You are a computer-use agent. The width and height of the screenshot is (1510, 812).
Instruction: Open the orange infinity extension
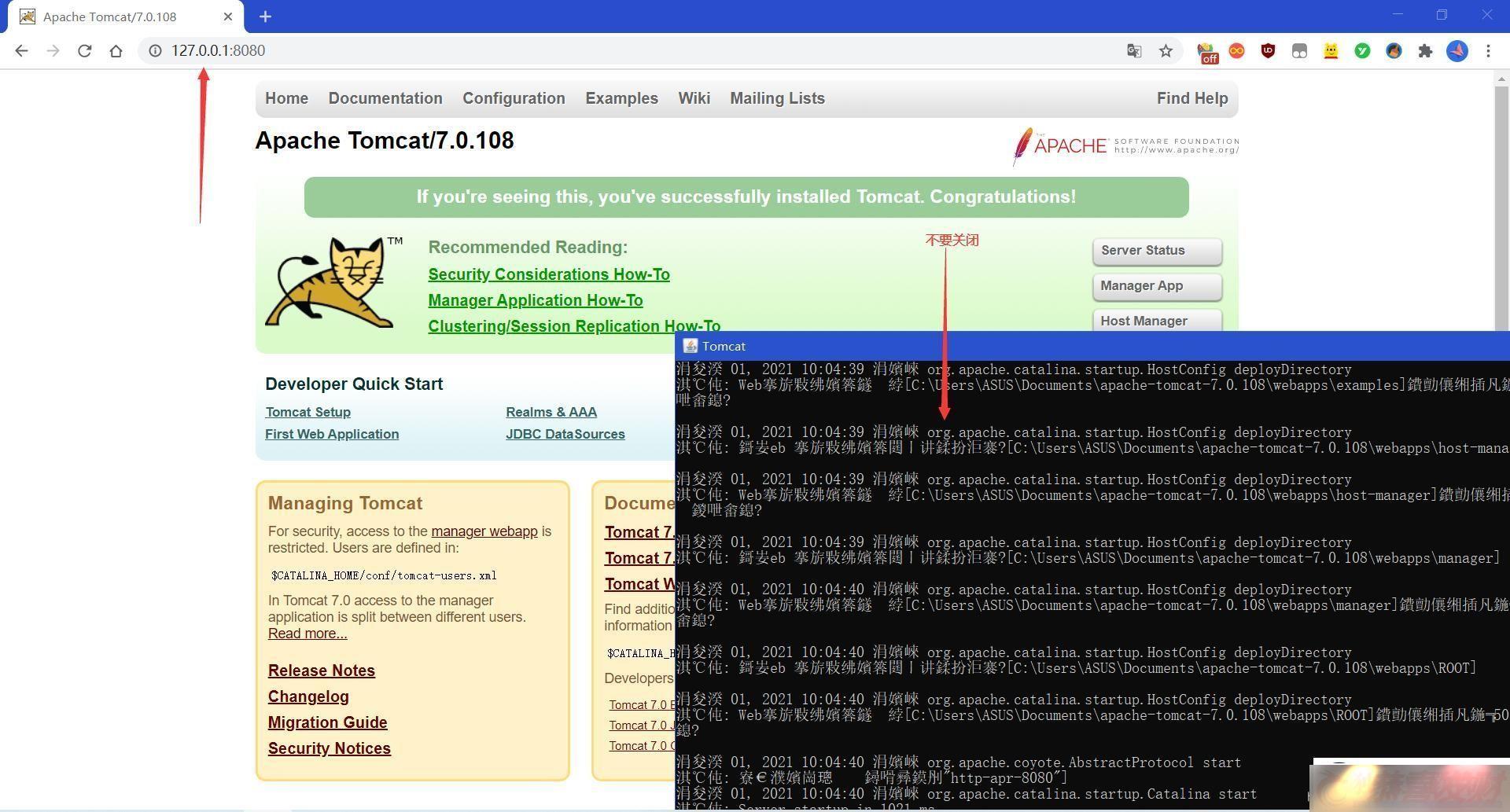tap(1237, 50)
